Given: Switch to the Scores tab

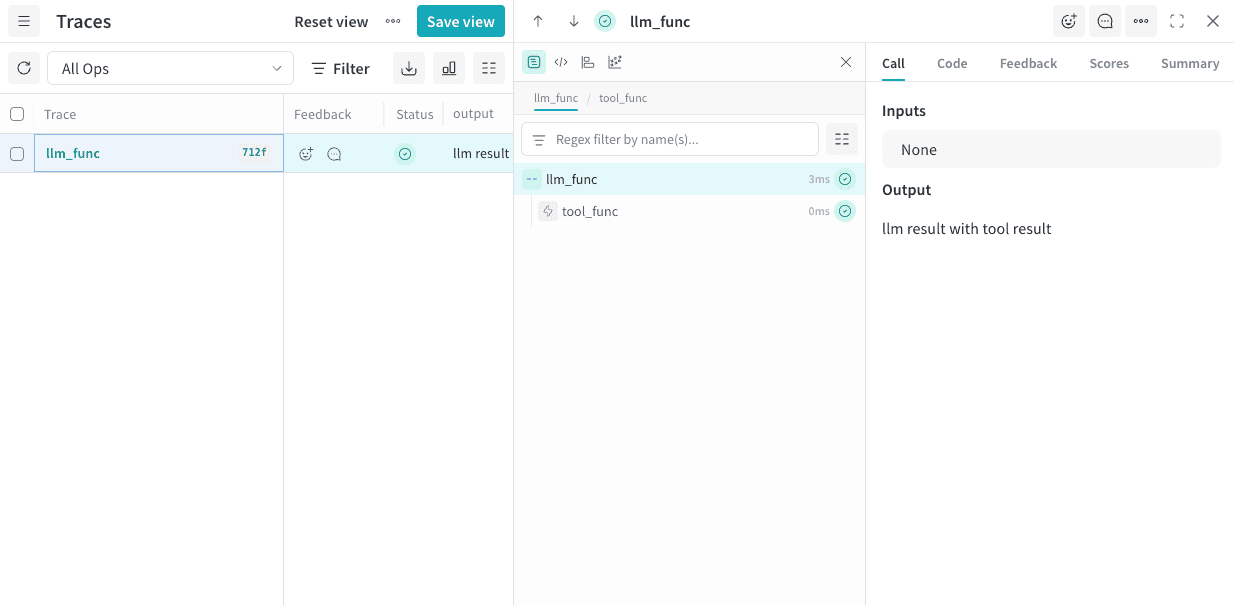Looking at the screenshot, I should coord(1109,63).
